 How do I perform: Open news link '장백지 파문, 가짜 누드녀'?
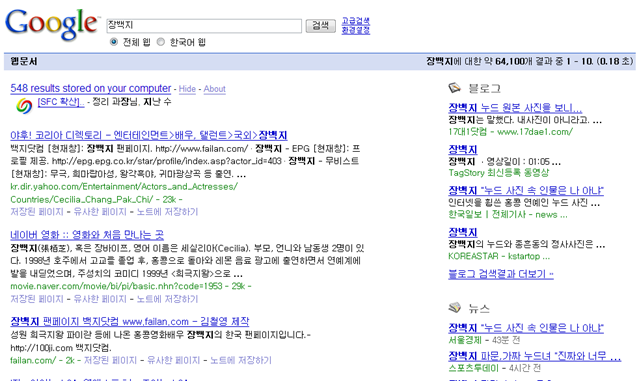pyautogui.click(x=535, y=356)
